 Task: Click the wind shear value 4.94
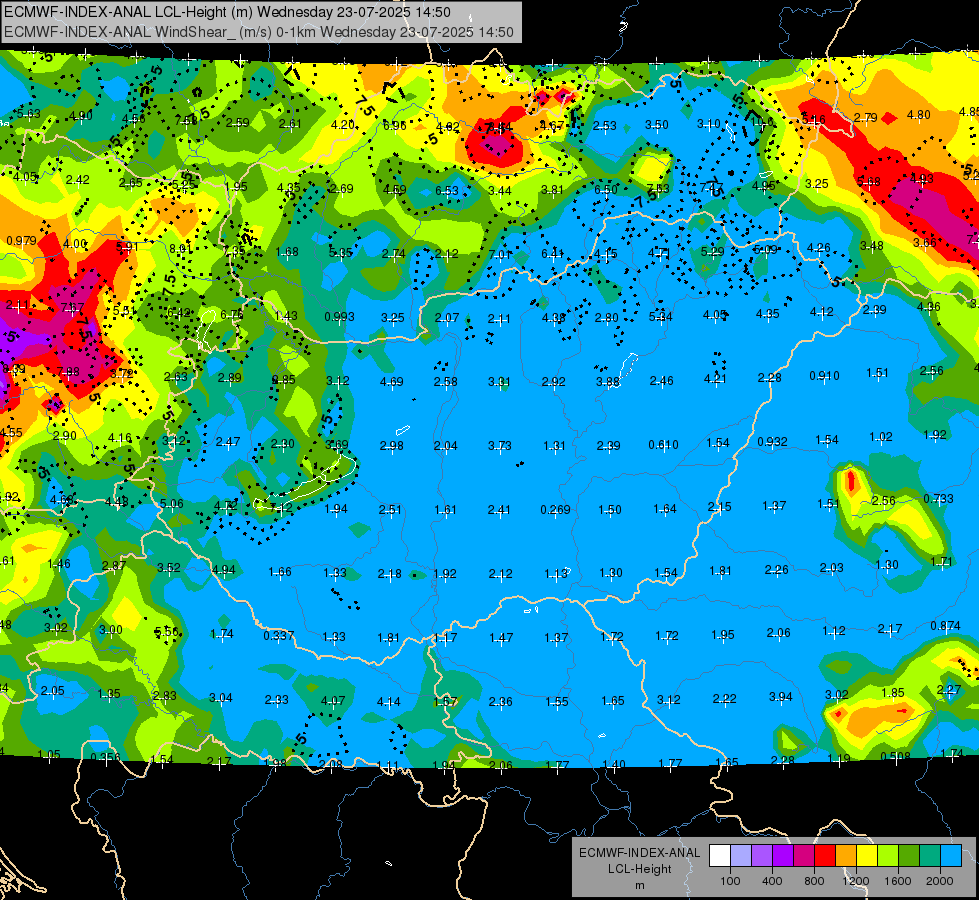pyautogui.click(x=224, y=569)
